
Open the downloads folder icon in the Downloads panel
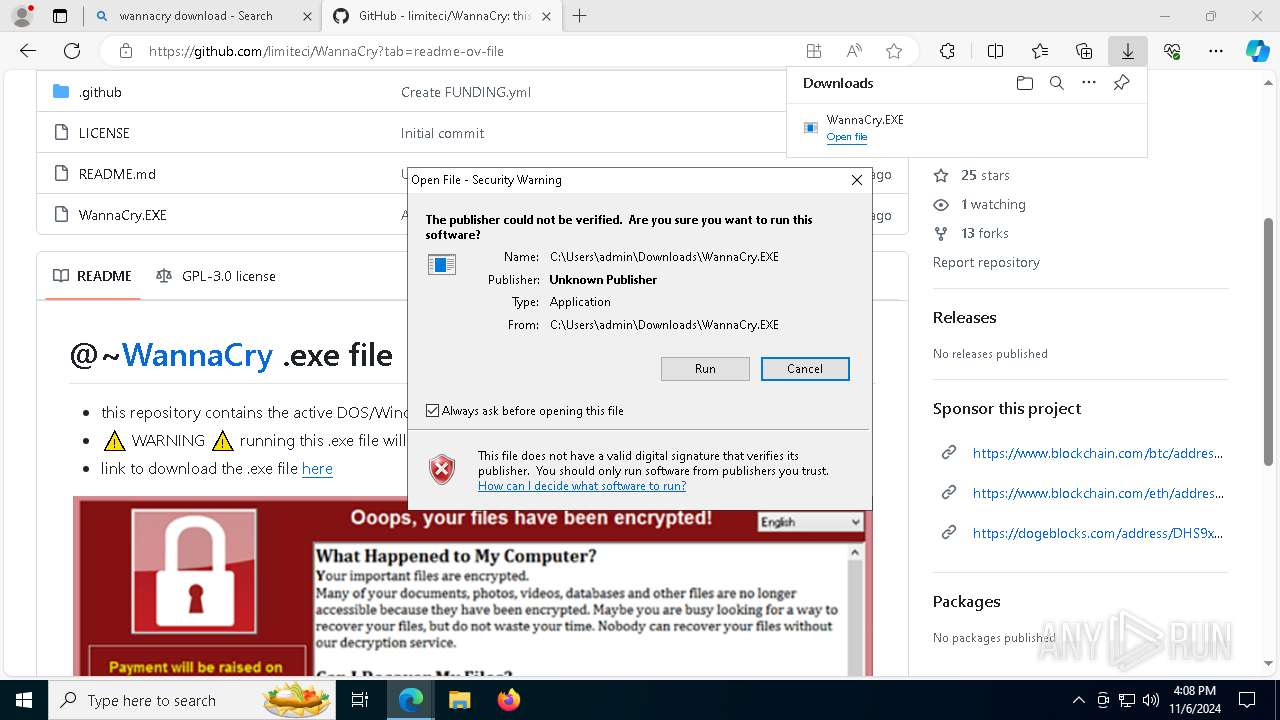click(x=1024, y=83)
